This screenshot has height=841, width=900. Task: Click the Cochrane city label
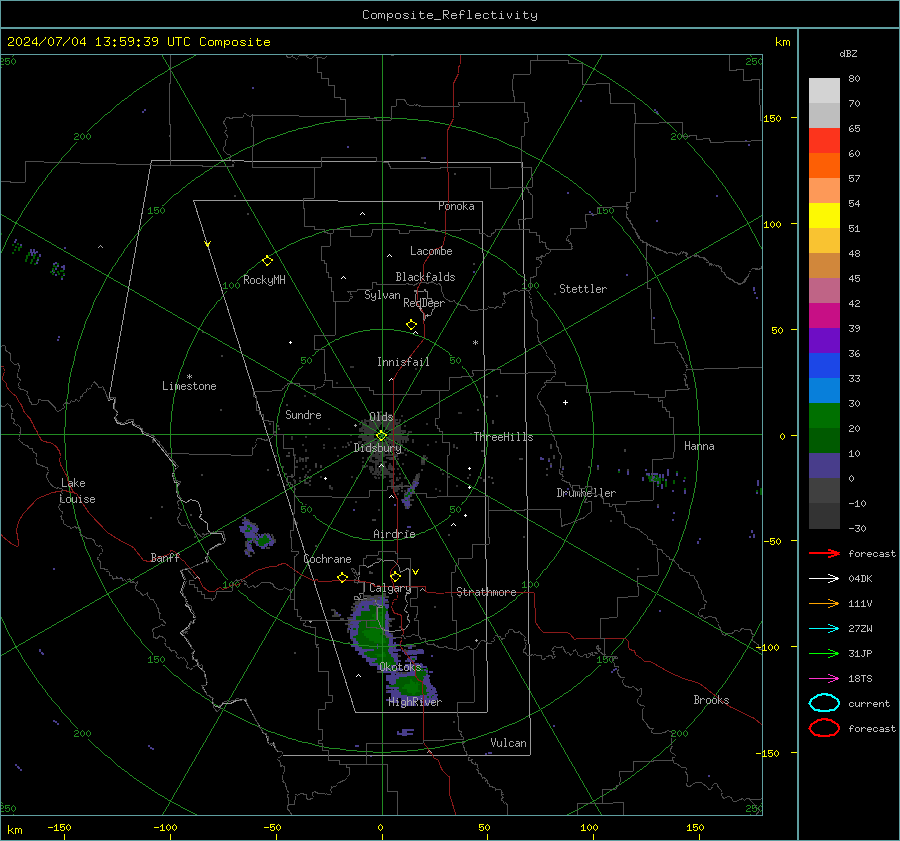[x=327, y=559]
